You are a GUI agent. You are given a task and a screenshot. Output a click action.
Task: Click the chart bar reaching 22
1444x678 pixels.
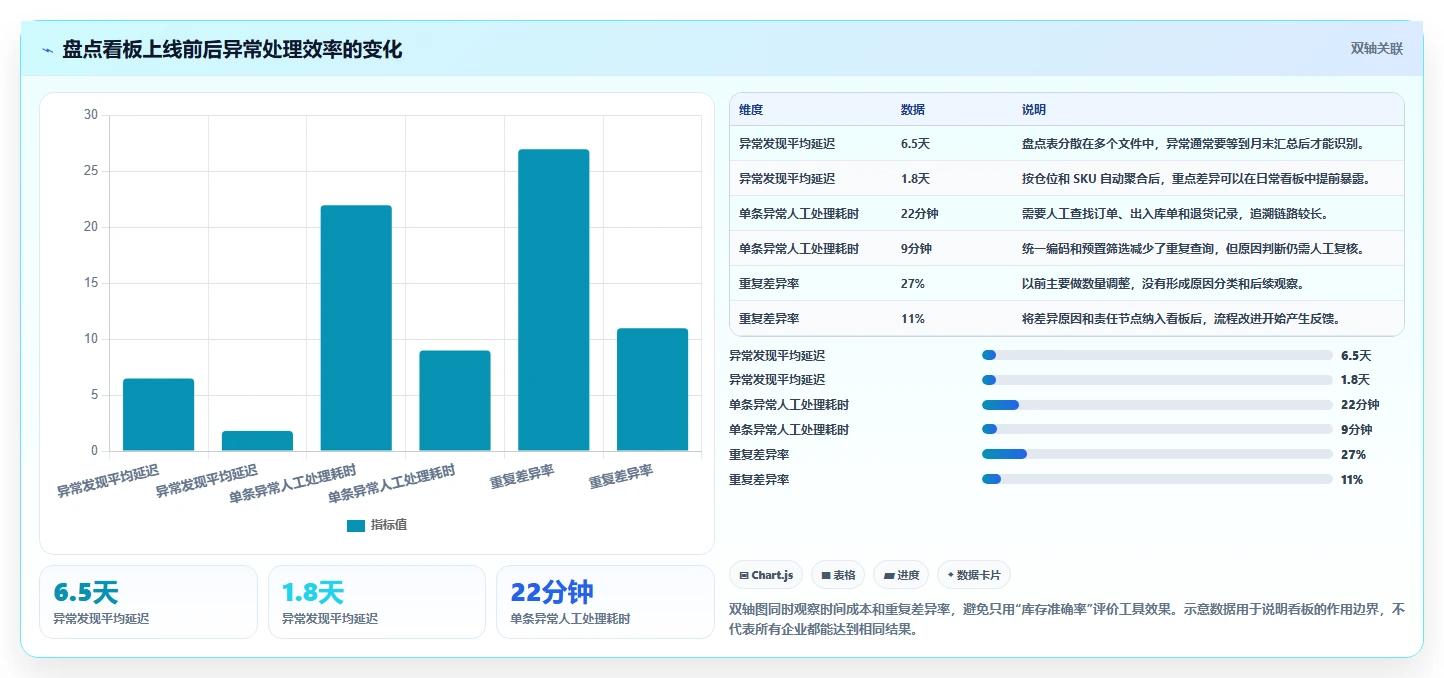point(356,328)
